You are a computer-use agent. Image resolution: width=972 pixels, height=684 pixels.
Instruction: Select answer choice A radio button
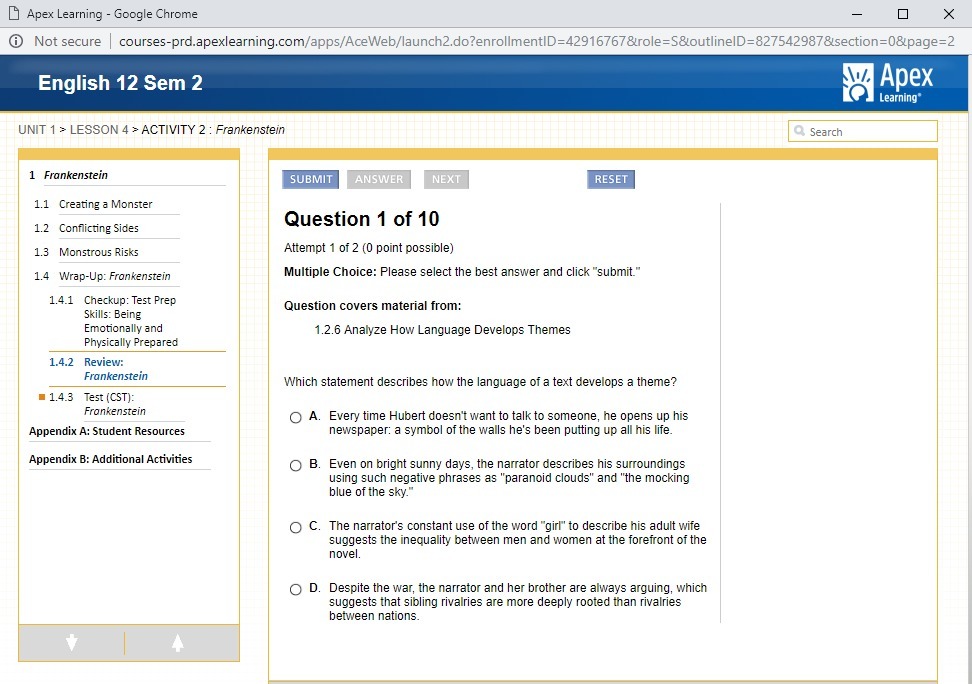(x=296, y=417)
